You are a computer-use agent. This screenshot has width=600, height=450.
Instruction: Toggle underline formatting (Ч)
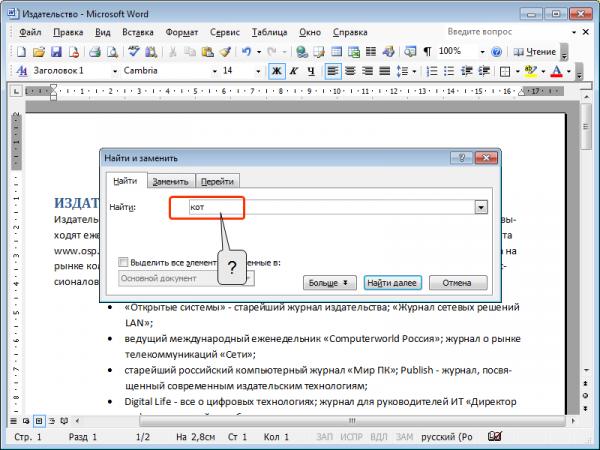(x=311, y=71)
